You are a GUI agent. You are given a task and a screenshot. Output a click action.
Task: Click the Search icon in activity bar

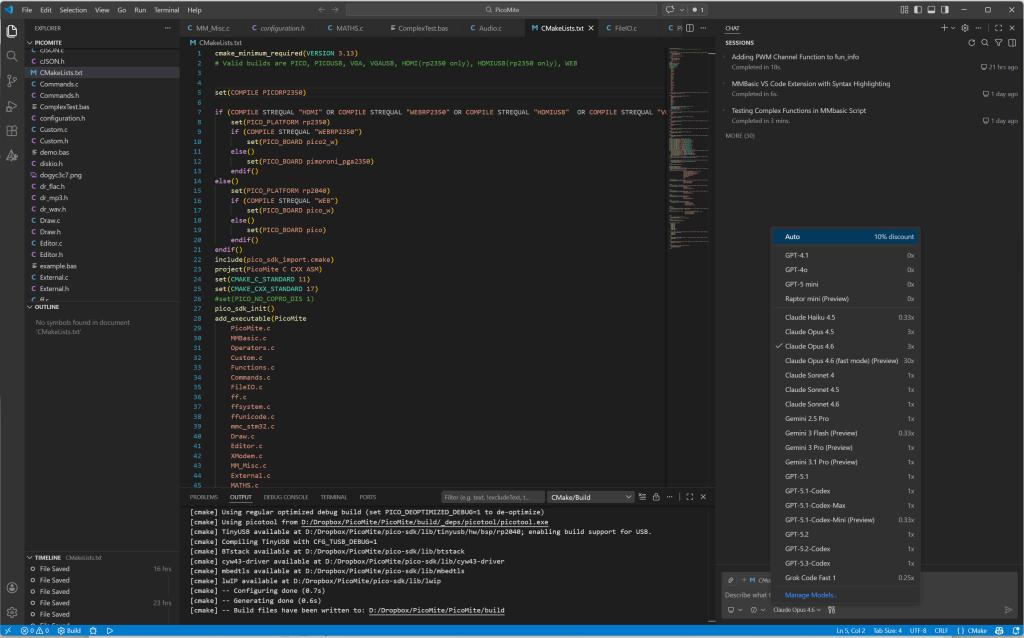12,56
